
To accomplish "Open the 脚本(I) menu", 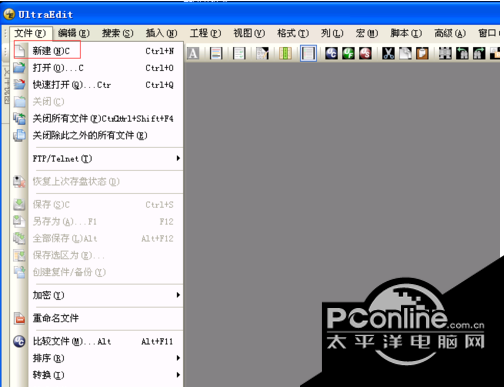I will coord(406,33).
